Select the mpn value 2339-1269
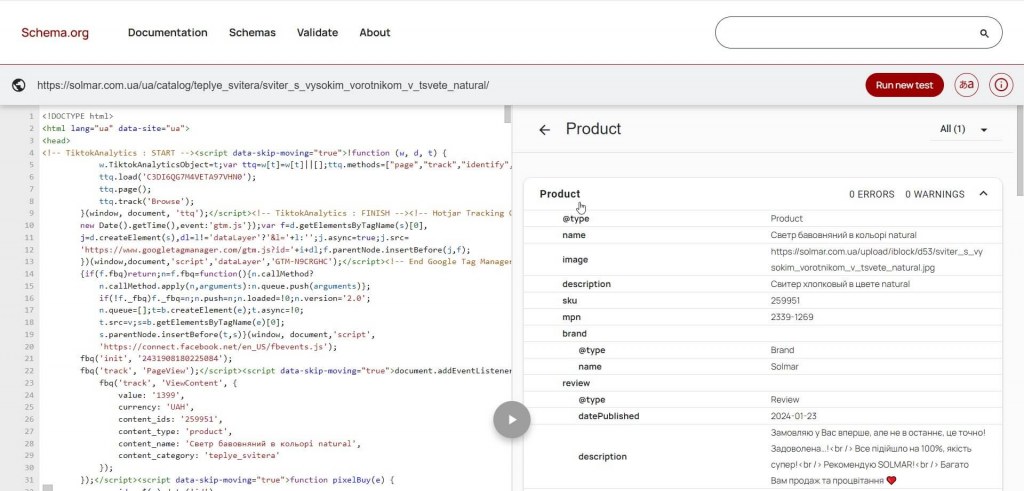The height and width of the screenshot is (491, 1024). coord(792,317)
